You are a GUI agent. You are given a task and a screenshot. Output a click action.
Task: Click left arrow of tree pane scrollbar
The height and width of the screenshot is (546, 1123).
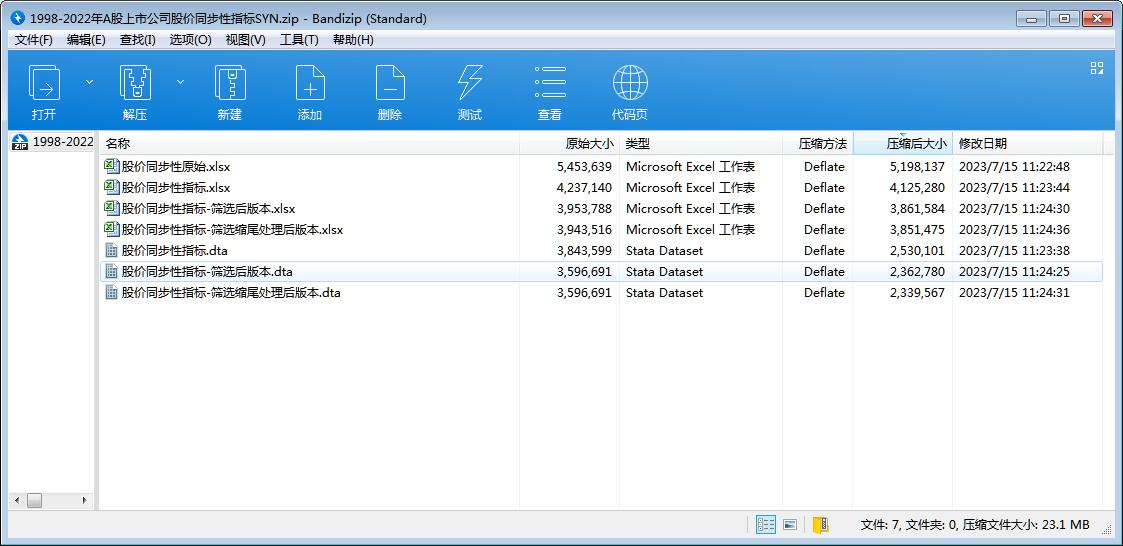(17, 500)
